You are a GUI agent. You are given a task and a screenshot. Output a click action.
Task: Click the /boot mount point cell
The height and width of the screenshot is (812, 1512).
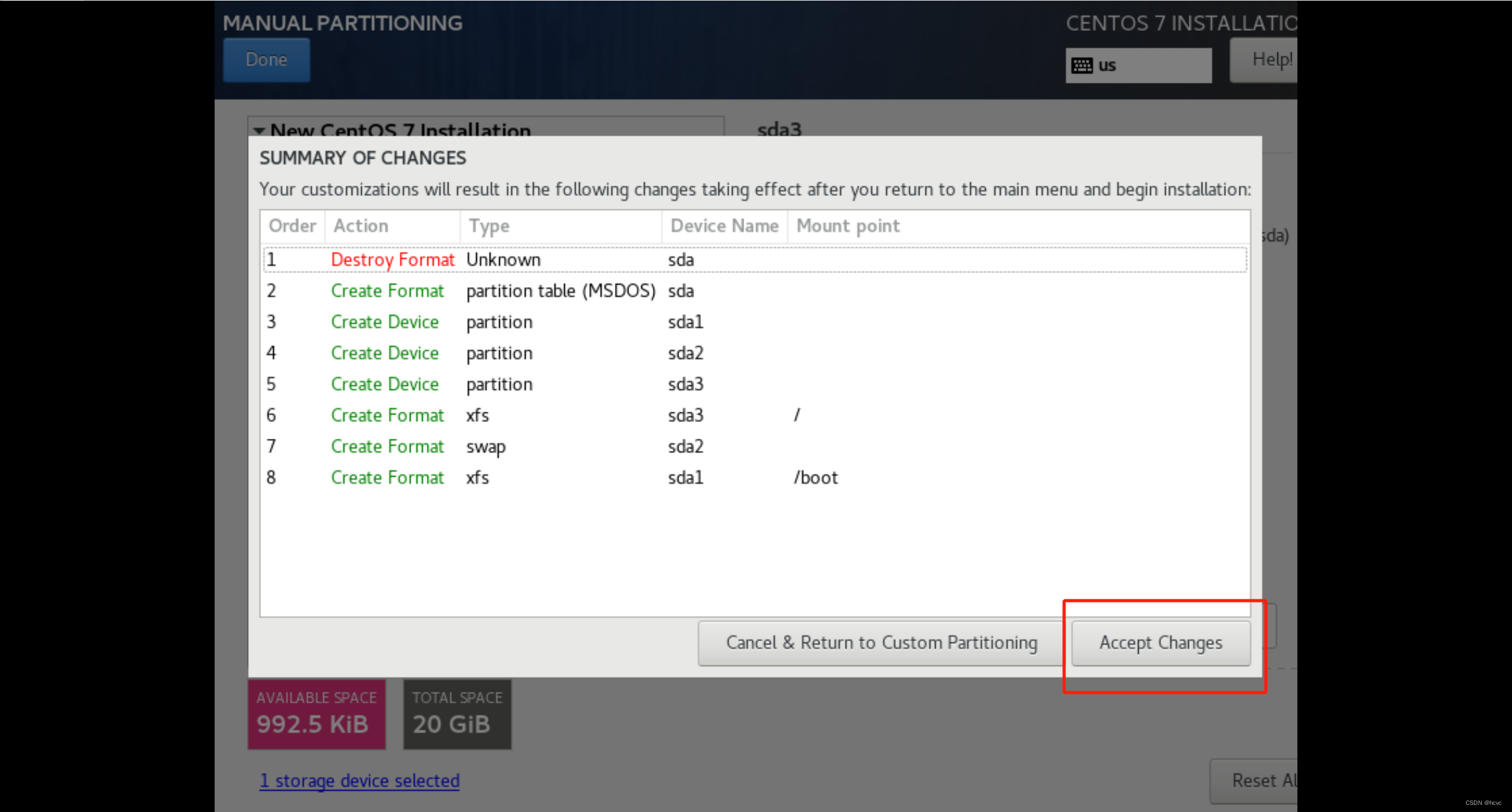[x=815, y=478]
